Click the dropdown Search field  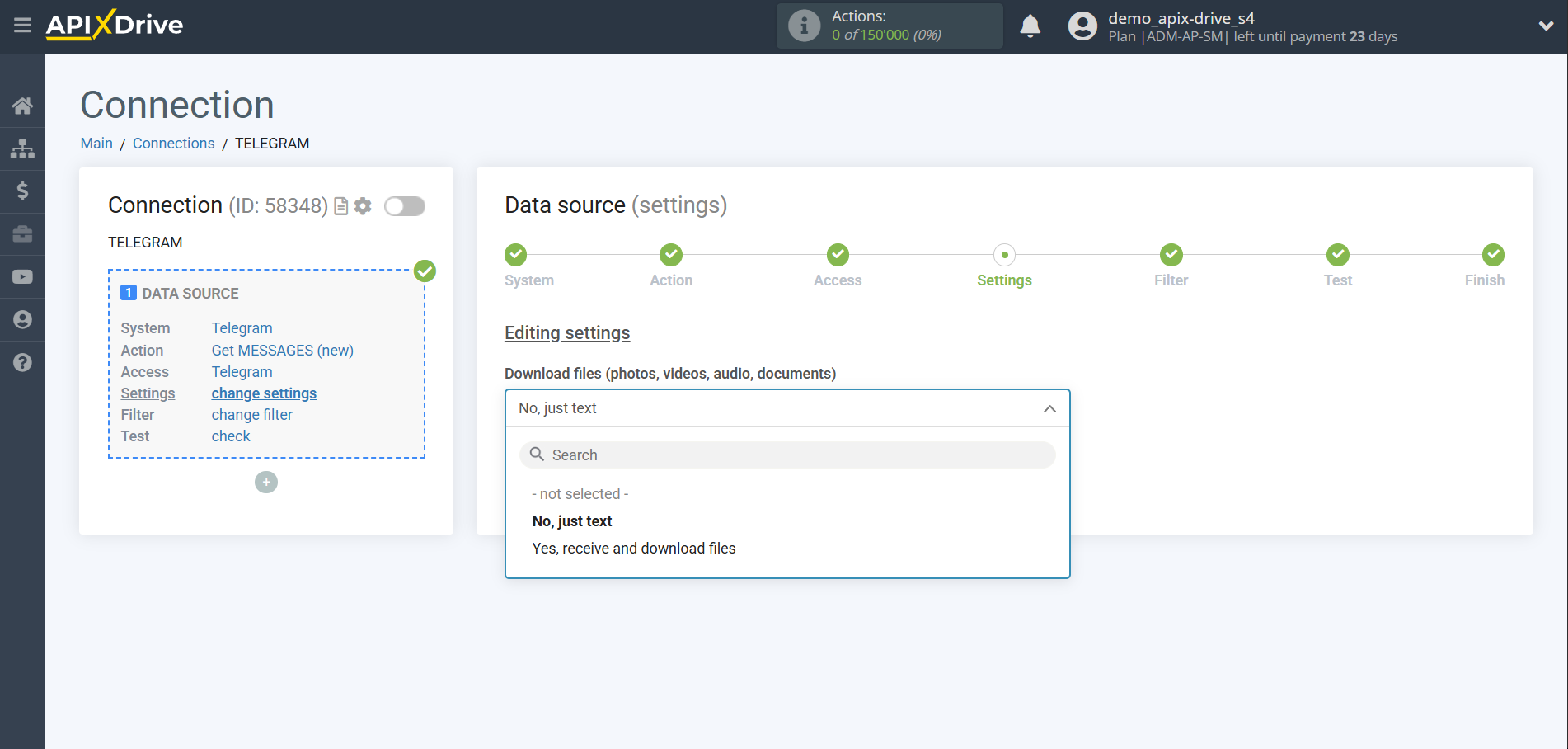787,455
